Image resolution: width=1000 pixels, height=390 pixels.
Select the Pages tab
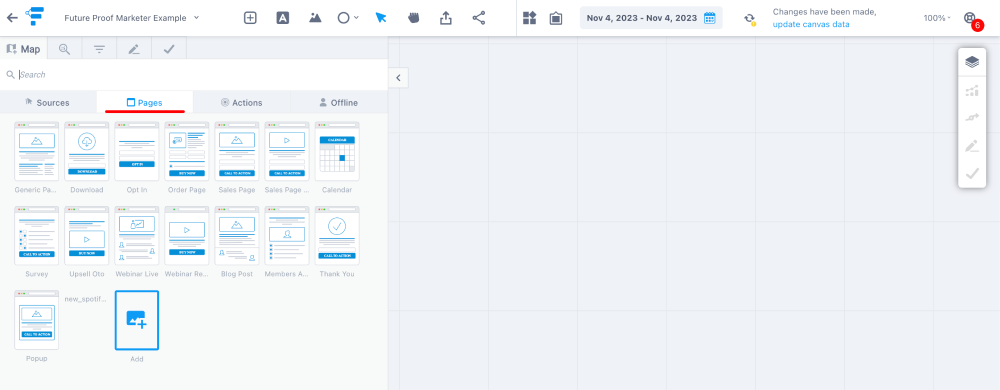click(145, 103)
